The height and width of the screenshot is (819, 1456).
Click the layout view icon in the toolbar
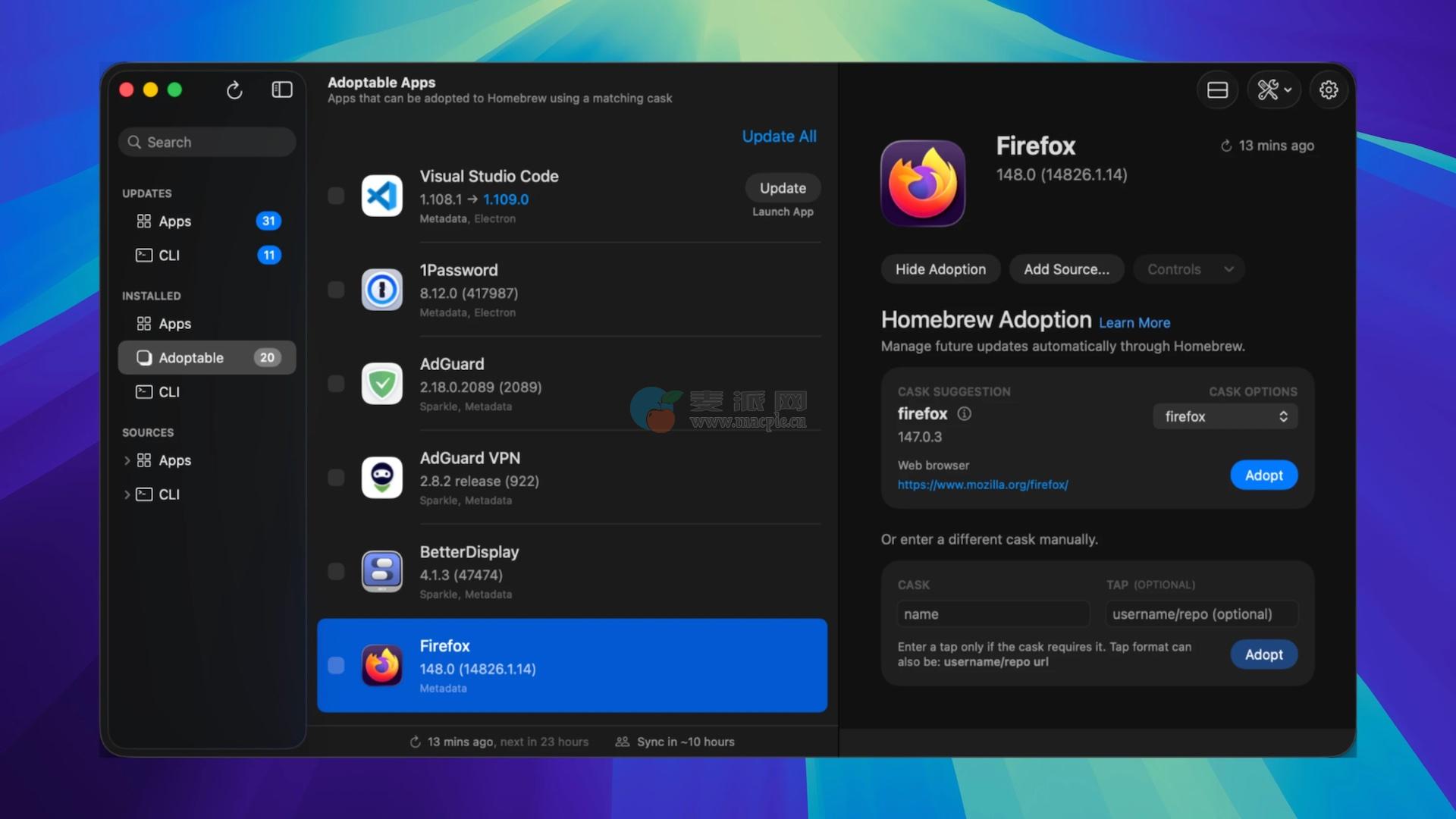[x=1217, y=90]
